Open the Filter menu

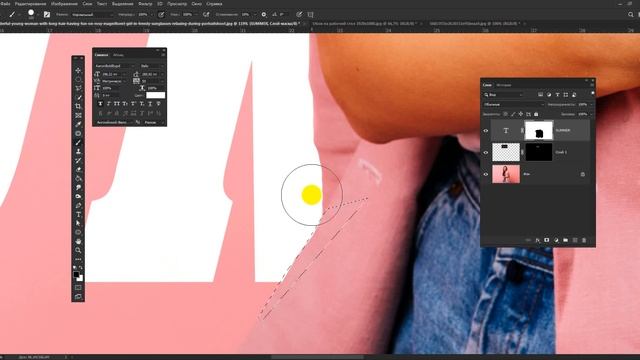tap(145, 4)
